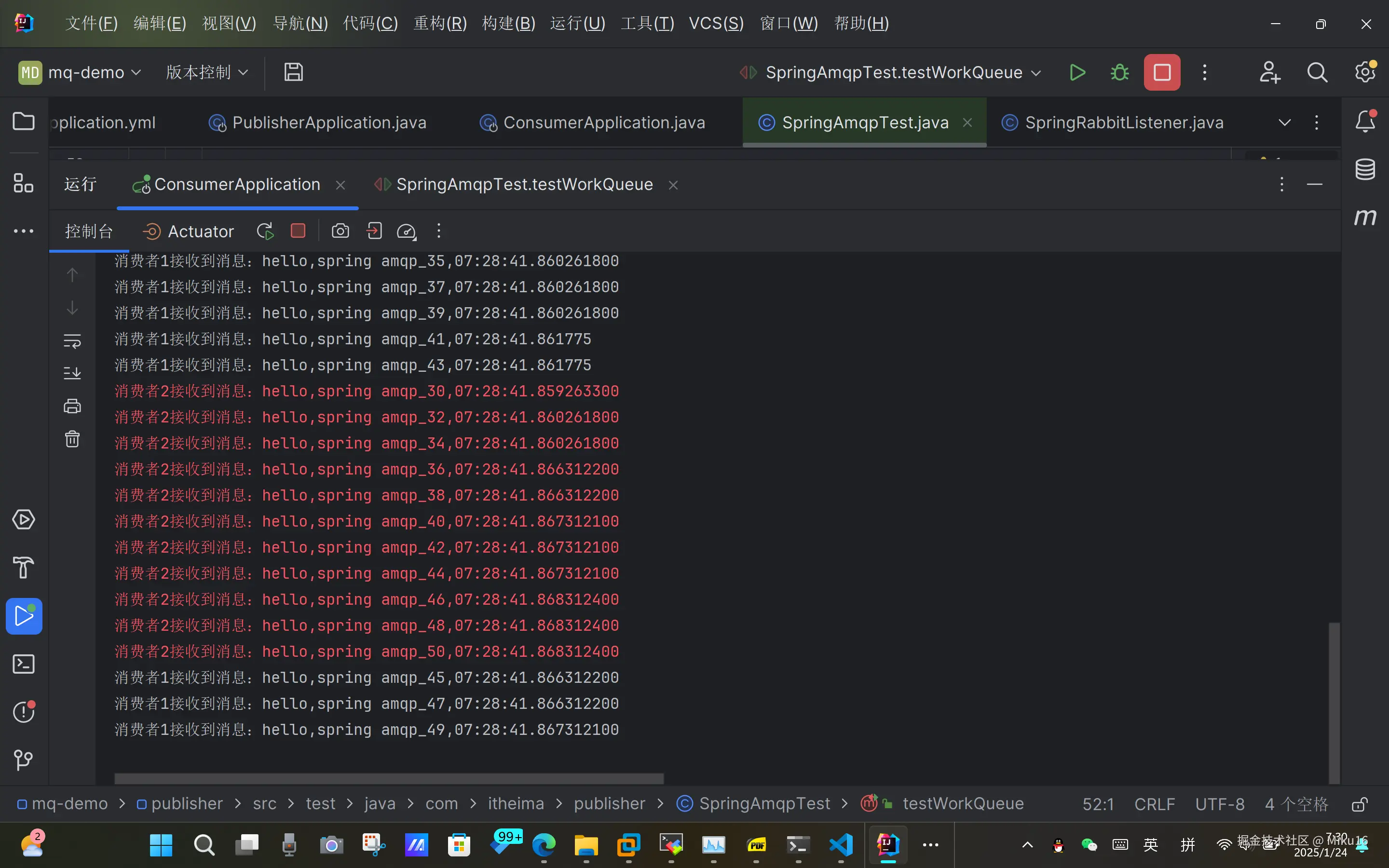Open the 构建(B) menu

[x=508, y=24]
